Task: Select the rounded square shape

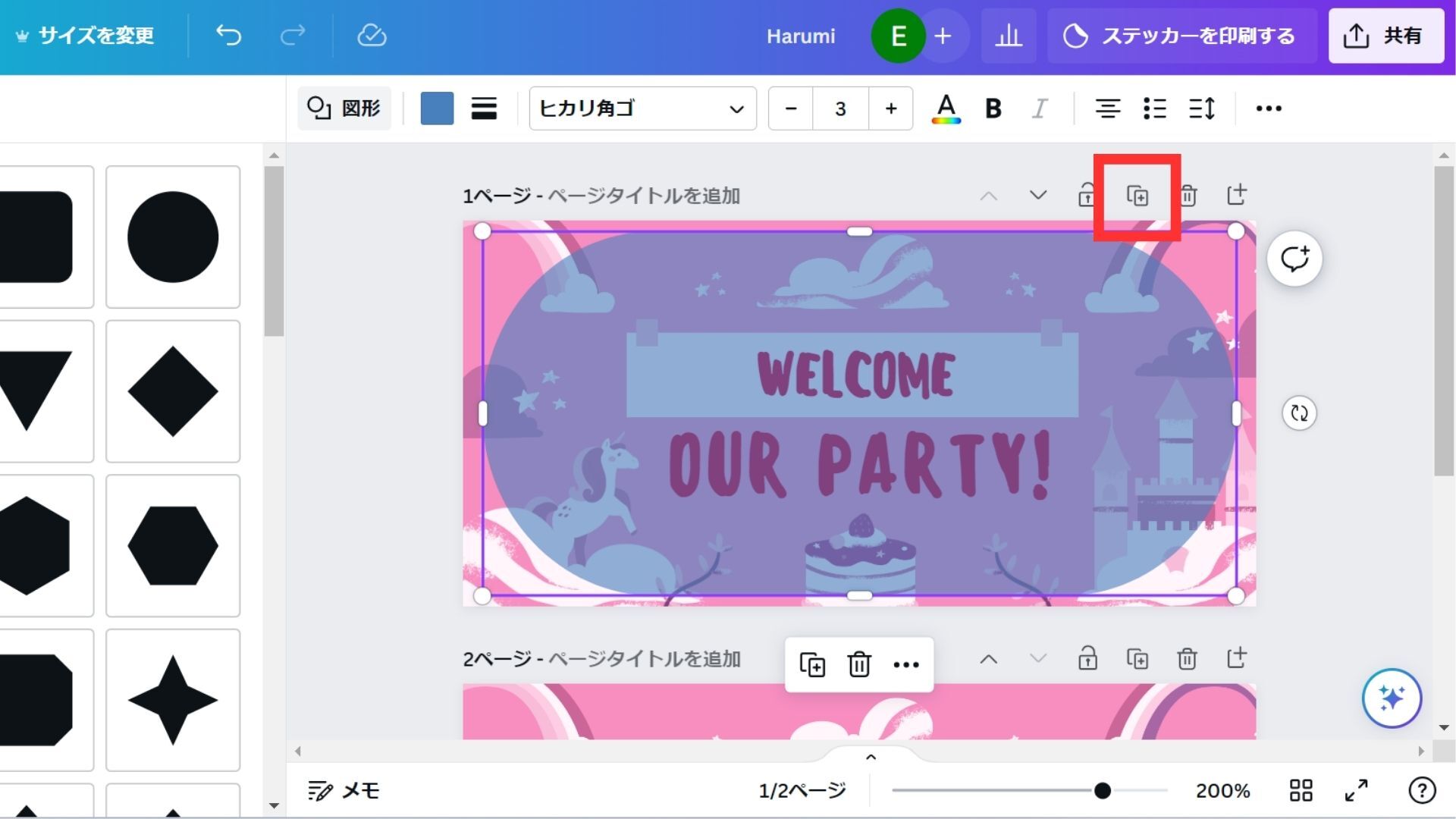Action: (36, 237)
